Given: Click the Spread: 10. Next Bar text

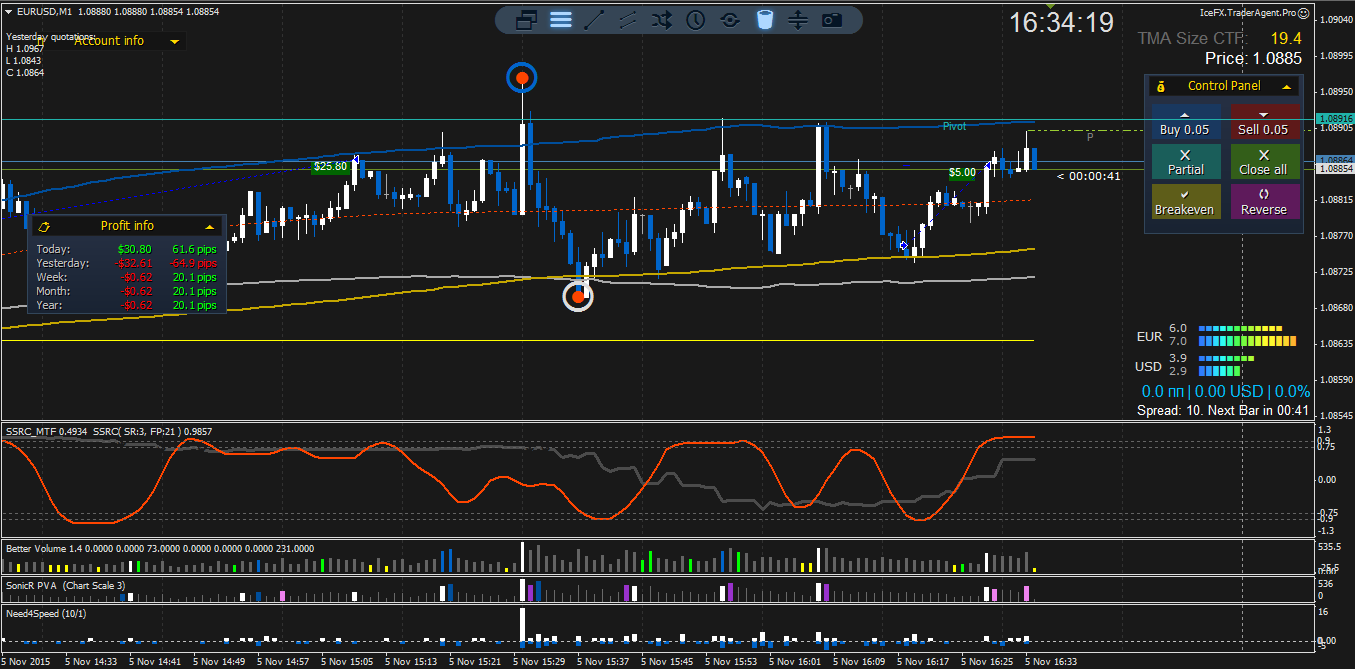Looking at the screenshot, I should 1223,410.
